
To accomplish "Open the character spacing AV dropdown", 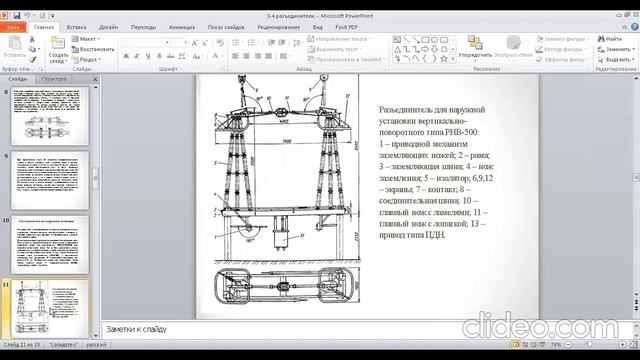I will [182, 56].
